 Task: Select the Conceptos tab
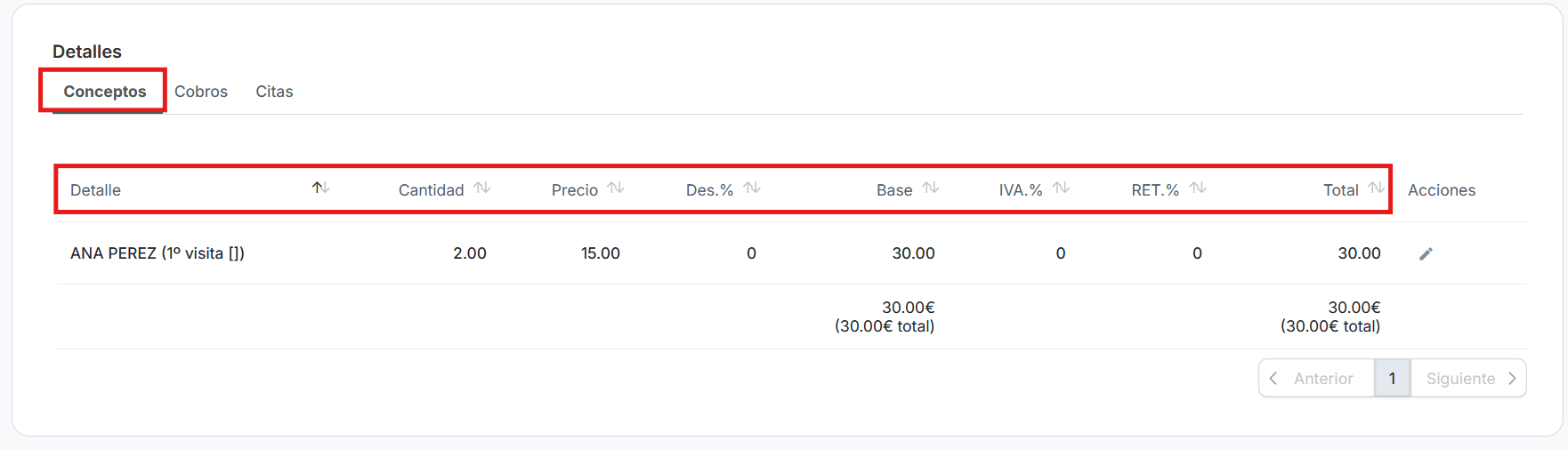point(105,92)
